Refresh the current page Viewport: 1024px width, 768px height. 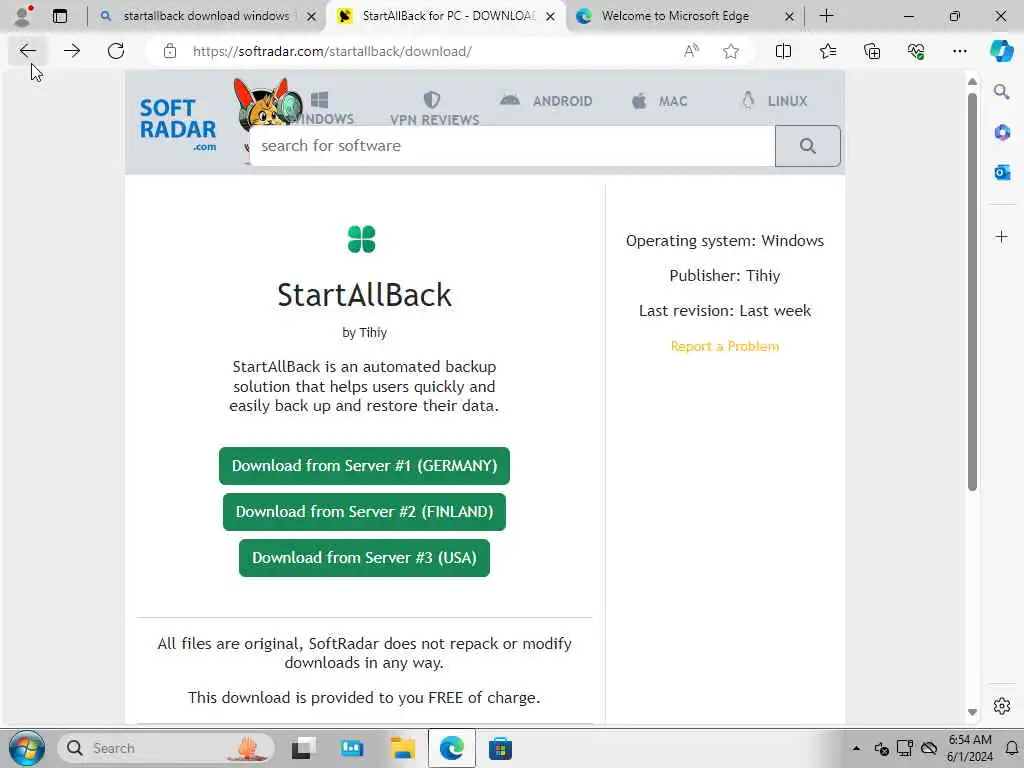click(x=116, y=51)
